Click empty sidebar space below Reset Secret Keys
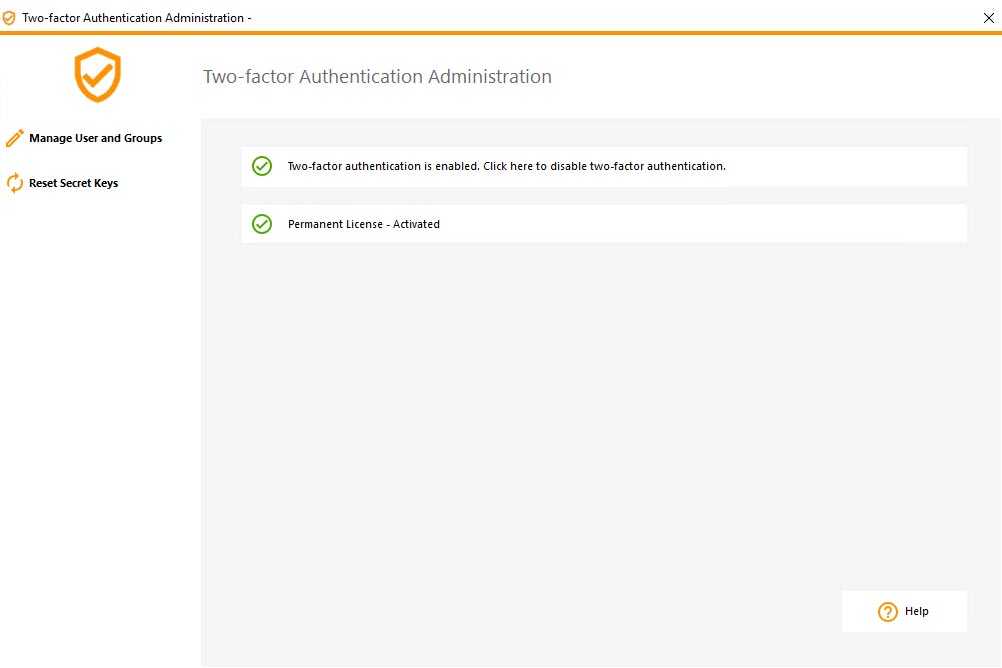 100,400
